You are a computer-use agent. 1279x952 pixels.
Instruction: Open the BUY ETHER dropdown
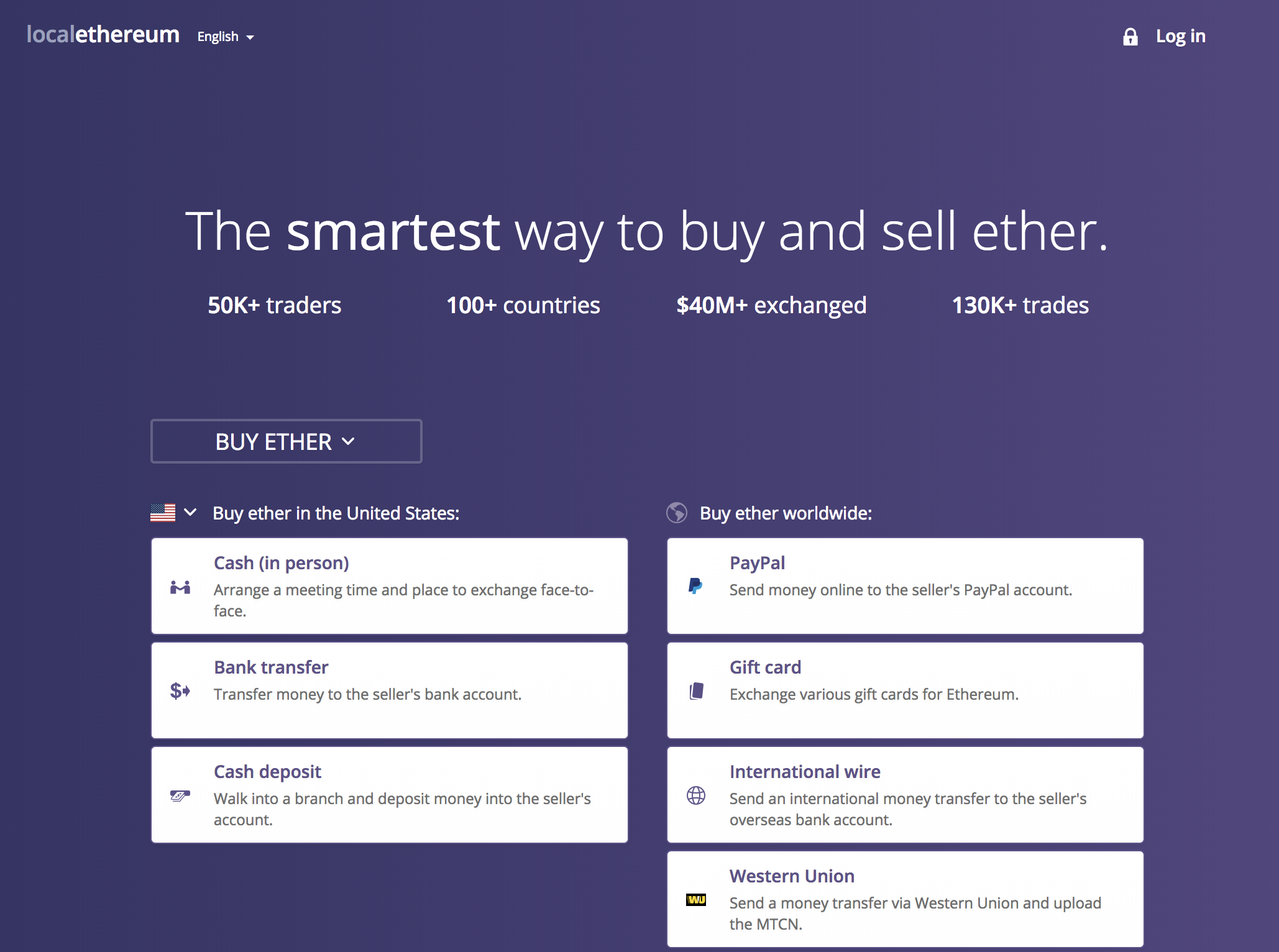click(x=286, y=441)
